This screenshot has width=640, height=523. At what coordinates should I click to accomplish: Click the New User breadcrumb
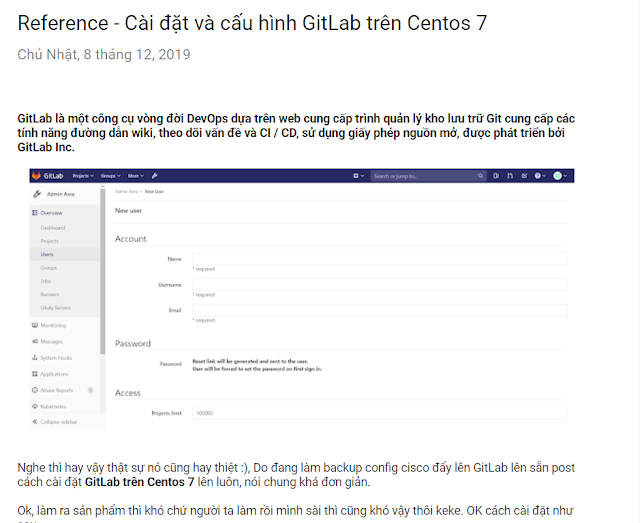(154, 191)
